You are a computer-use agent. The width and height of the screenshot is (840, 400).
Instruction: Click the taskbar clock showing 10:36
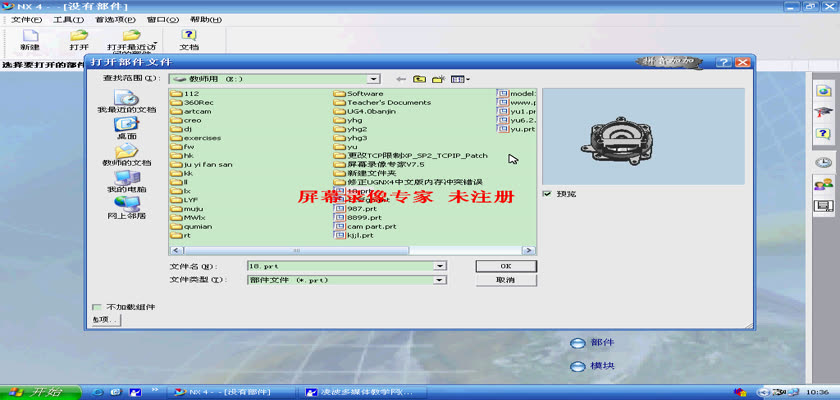coord(820,393)
